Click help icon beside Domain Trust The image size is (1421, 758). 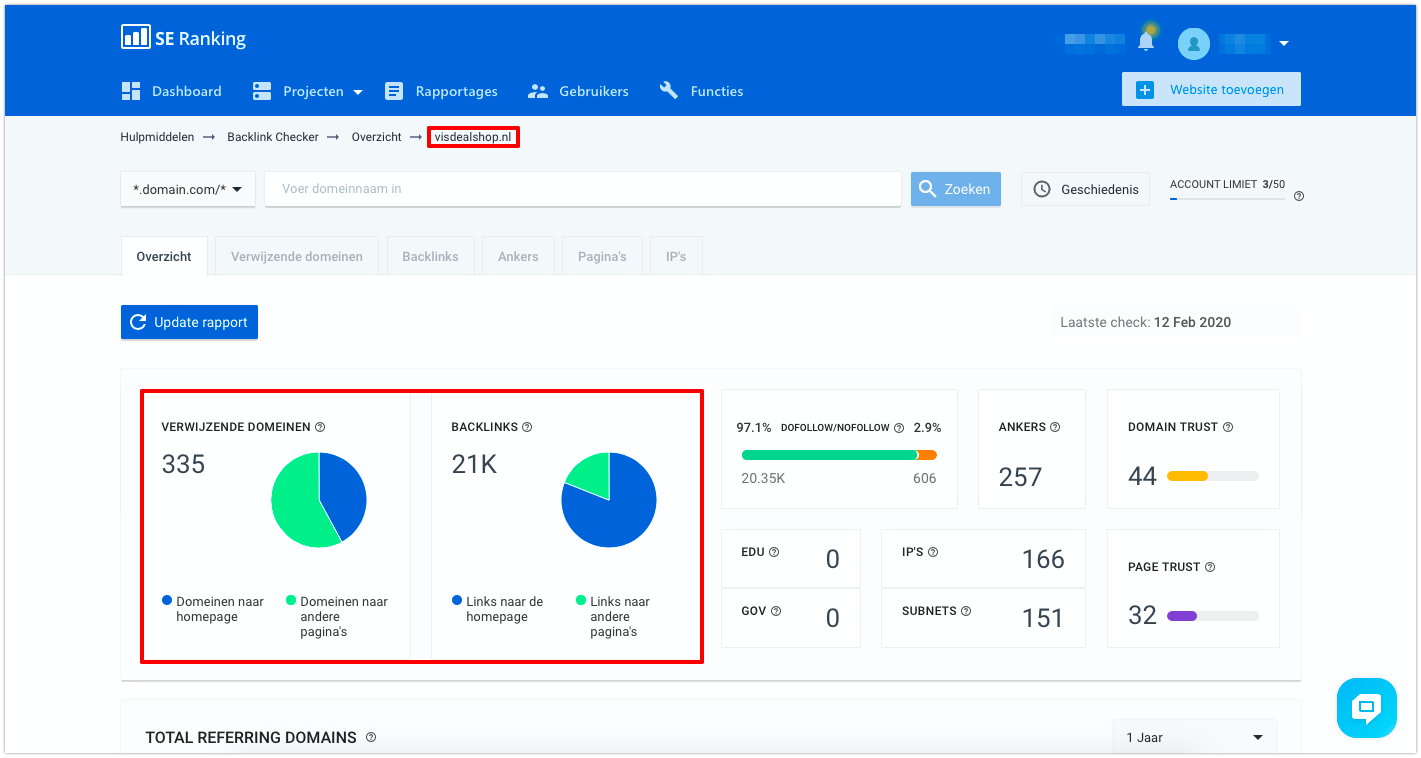tap(1228, 427)
